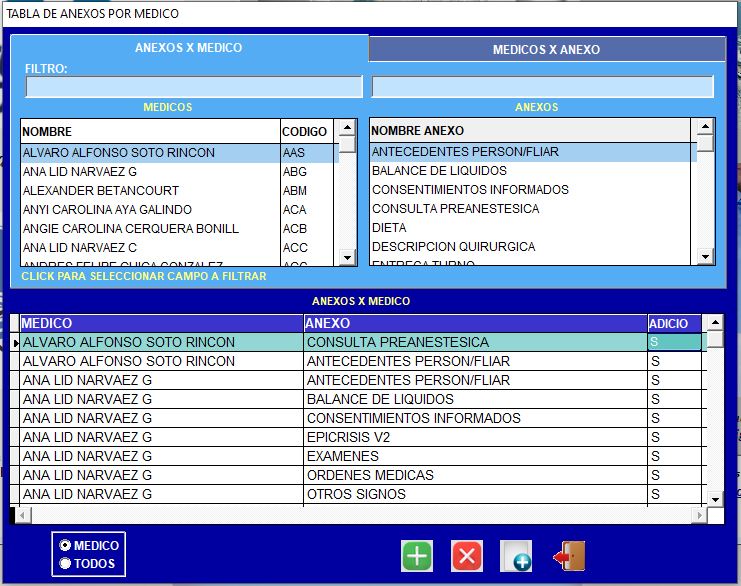Focus the anexos filter input field
This screenshot has width=741, height=586.
pyautogui.click(x=543, y=87)
